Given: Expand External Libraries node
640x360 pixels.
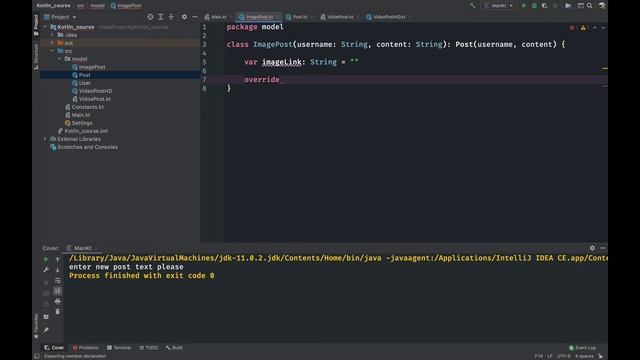Looking at the screenshot, I should pos(45,139).
